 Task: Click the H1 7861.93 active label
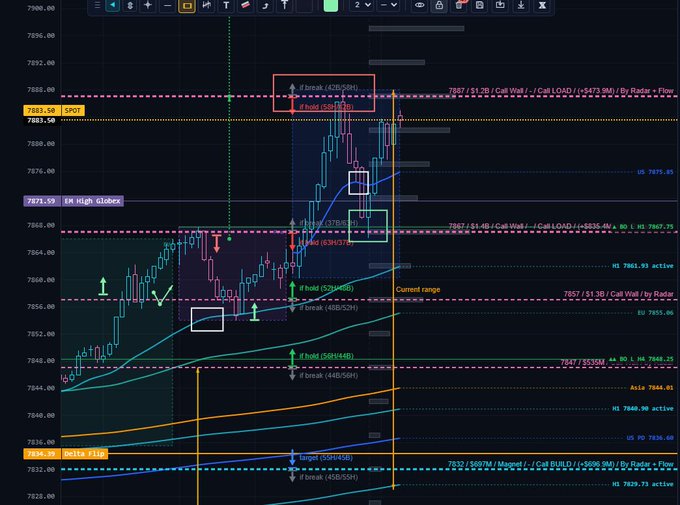coord(643,266)
